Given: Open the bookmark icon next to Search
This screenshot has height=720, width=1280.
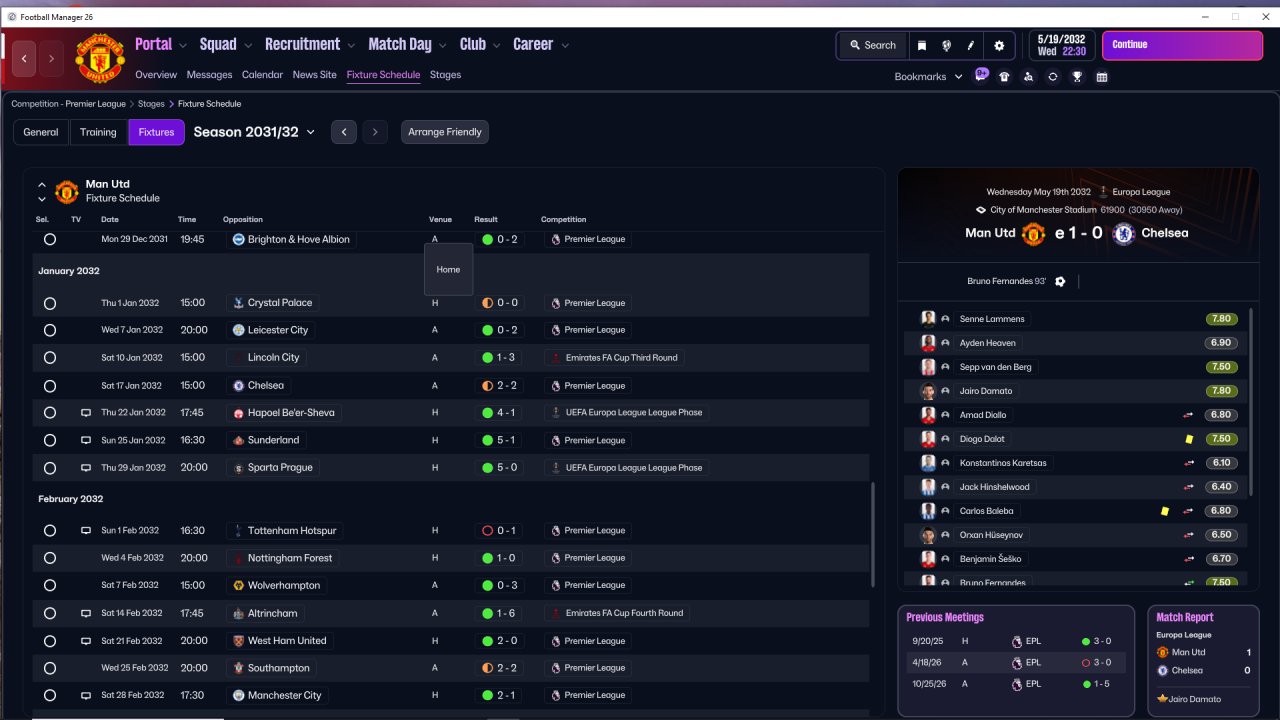Looking at the screenshot, I should tap(921, 45).
